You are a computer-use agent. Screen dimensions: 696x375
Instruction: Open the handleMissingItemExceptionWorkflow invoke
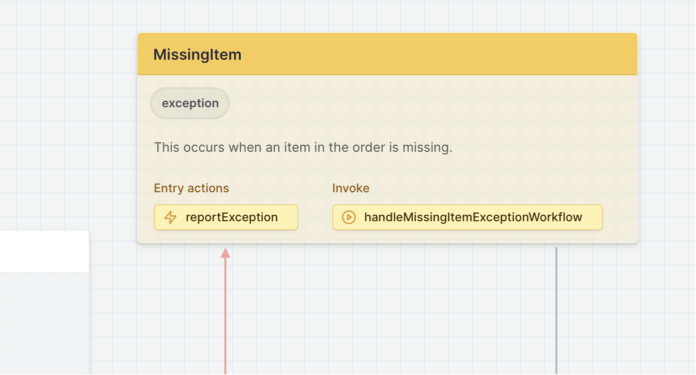pyautogui.click(x=467, y=217)
